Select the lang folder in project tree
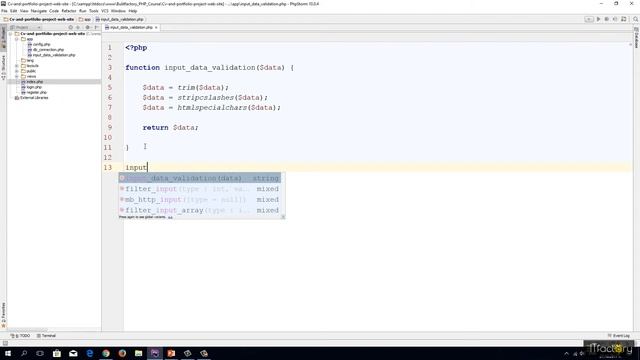Image resolution: width=640 pixels, height=360 pixels. [x=27, y=60]
